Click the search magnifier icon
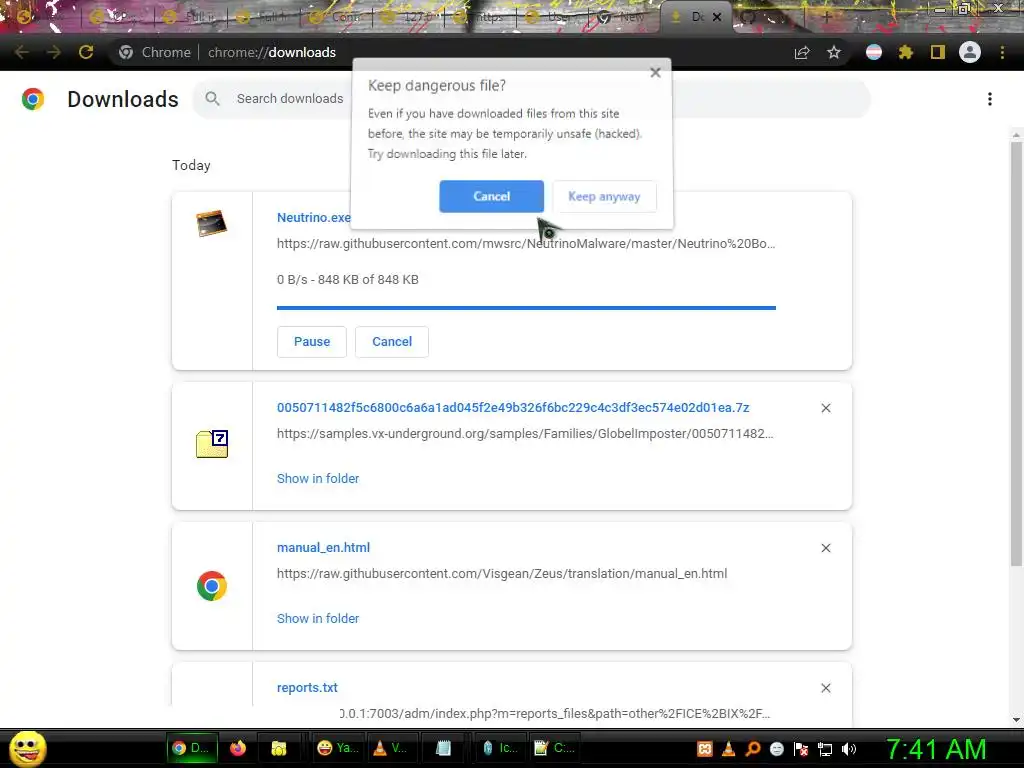Screen dimensions: 1024x768 click(212, 99)
